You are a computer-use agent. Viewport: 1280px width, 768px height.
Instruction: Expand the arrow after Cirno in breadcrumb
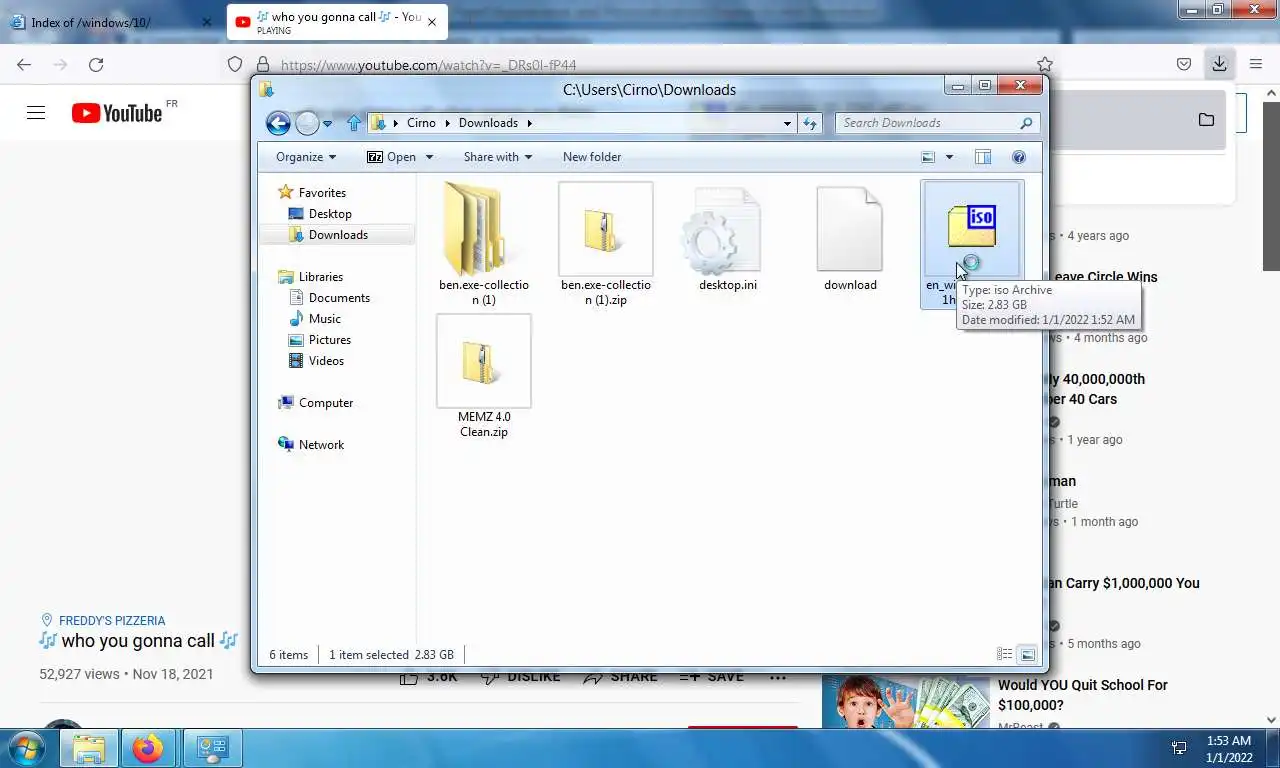pos(448,123)
